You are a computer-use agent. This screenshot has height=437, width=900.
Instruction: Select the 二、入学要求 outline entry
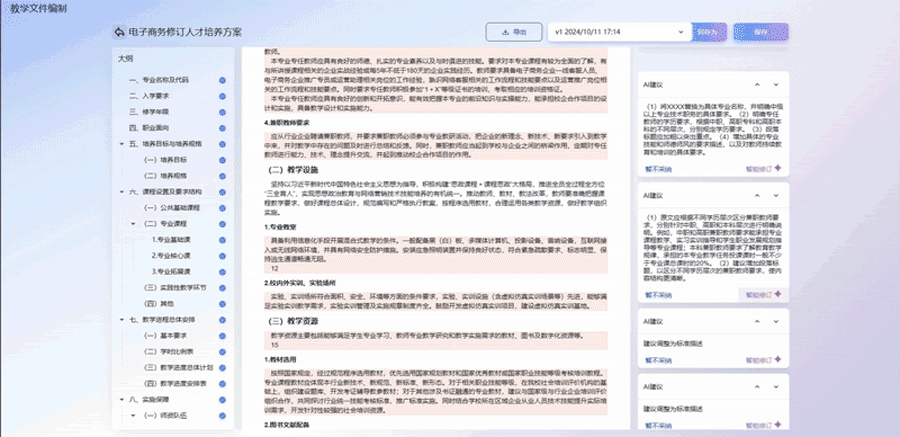click(149, 96)
